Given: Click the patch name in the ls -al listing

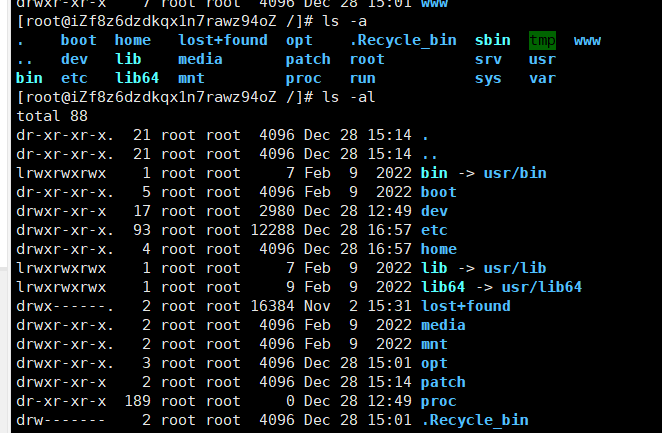Looking at the screenshot, I should (443, 382).
